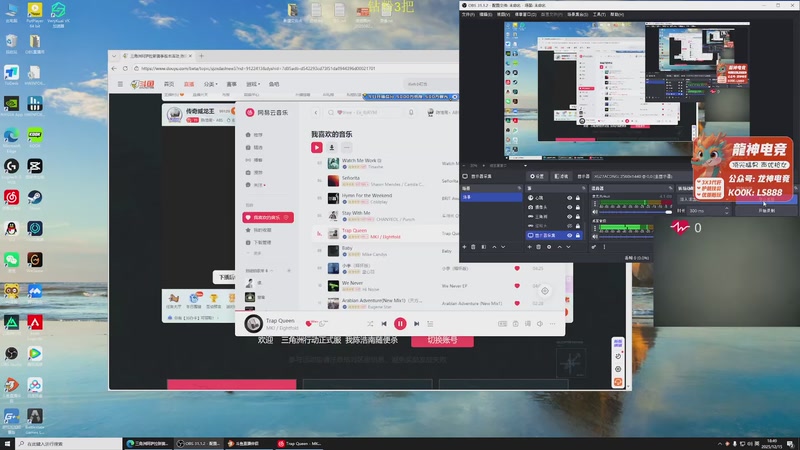Add a scene with the plus in OBS Scenes
The width and height of the screenshot is (800, 450).
(x=464, y=247)
